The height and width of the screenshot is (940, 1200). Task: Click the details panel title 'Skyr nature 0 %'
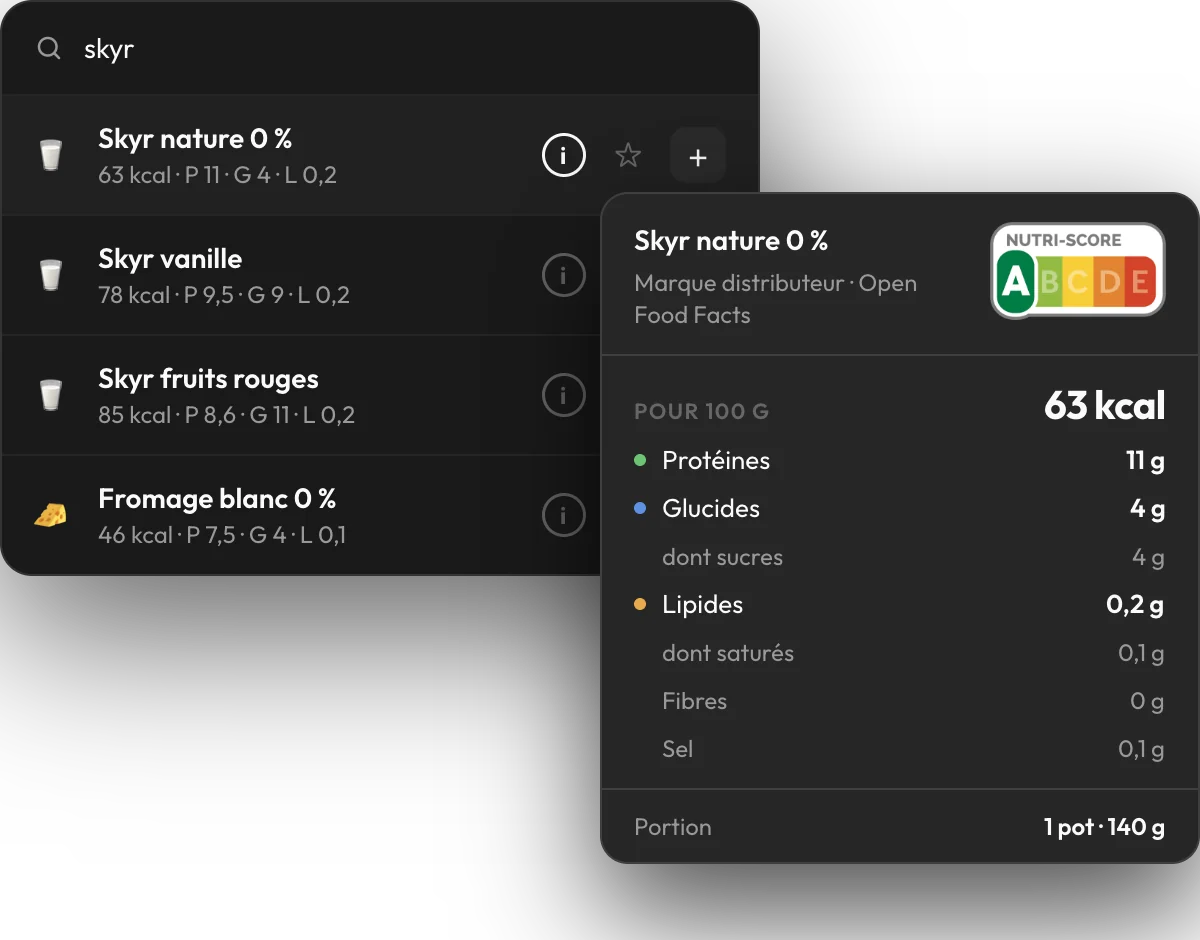coord(731,241)
